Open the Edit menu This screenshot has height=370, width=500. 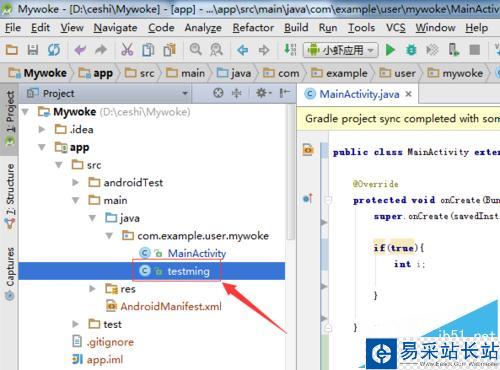tap(40, 28)
